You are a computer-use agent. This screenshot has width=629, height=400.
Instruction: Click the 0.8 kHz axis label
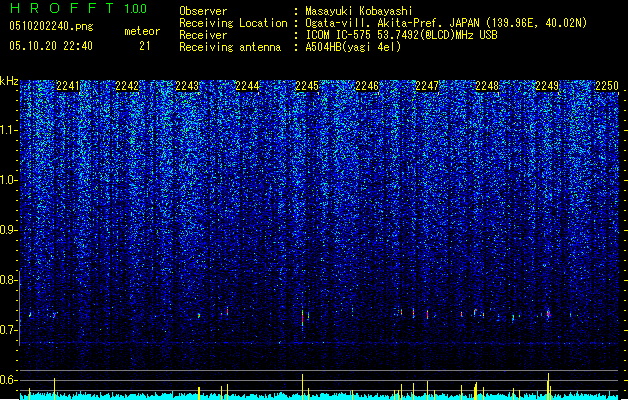pyautogui.click(x=9, y=280)
